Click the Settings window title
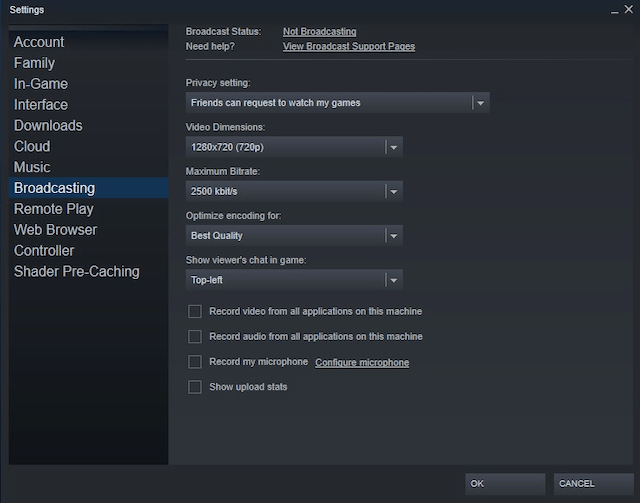The height and width of the screenshot is (503, 640). point(27,10)
